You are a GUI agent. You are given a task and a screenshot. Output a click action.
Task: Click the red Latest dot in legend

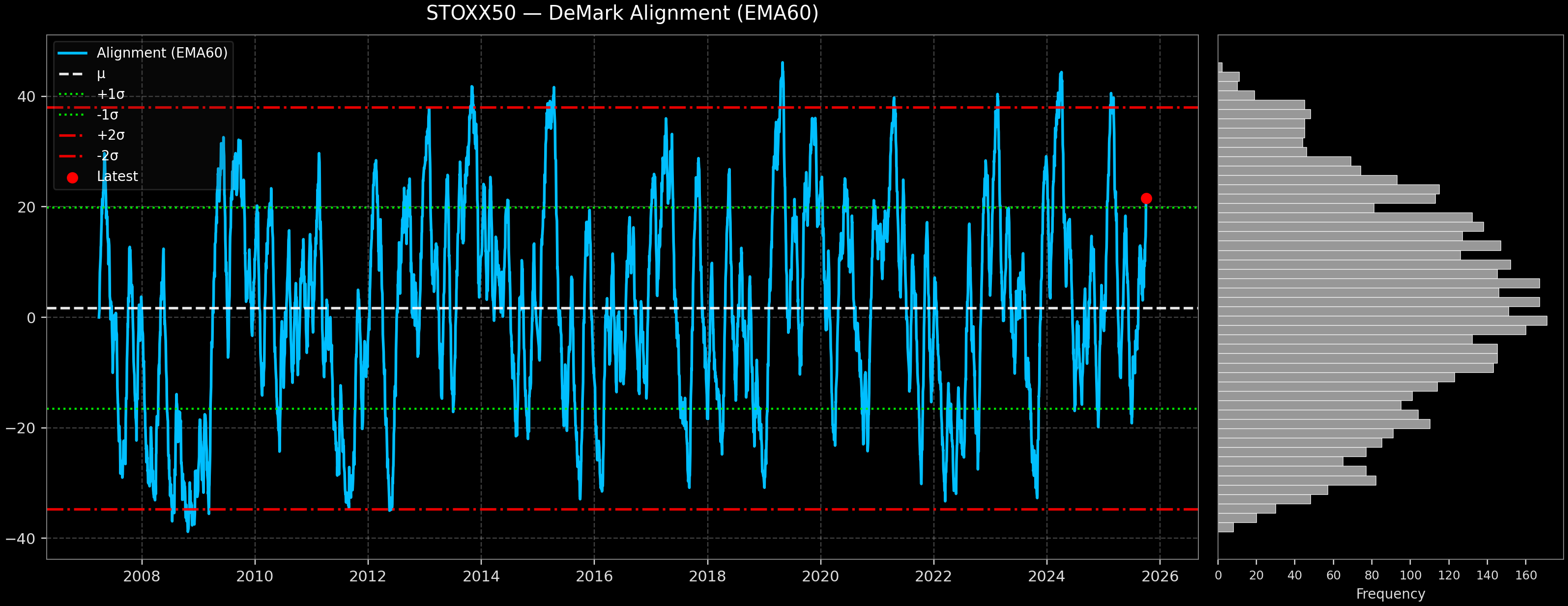72,178
